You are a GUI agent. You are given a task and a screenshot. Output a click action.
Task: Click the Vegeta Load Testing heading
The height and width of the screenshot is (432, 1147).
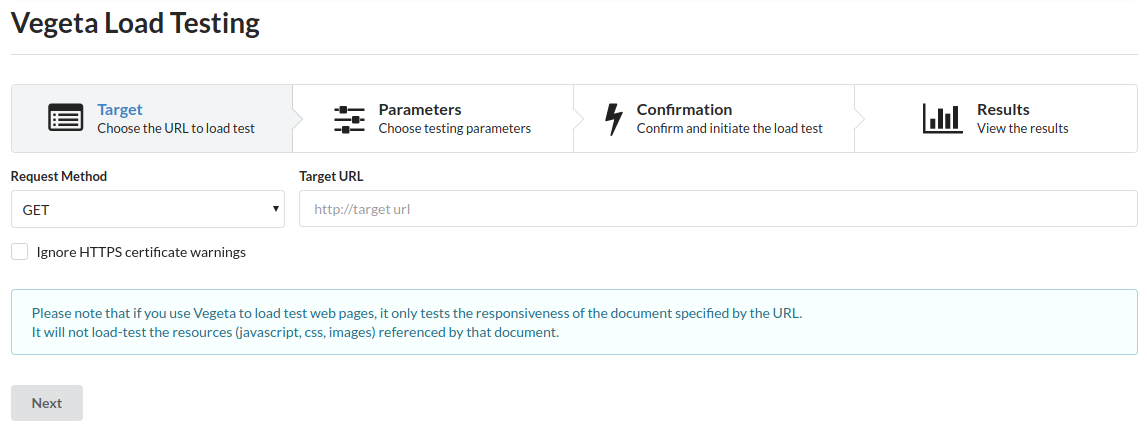click(135, 23)
